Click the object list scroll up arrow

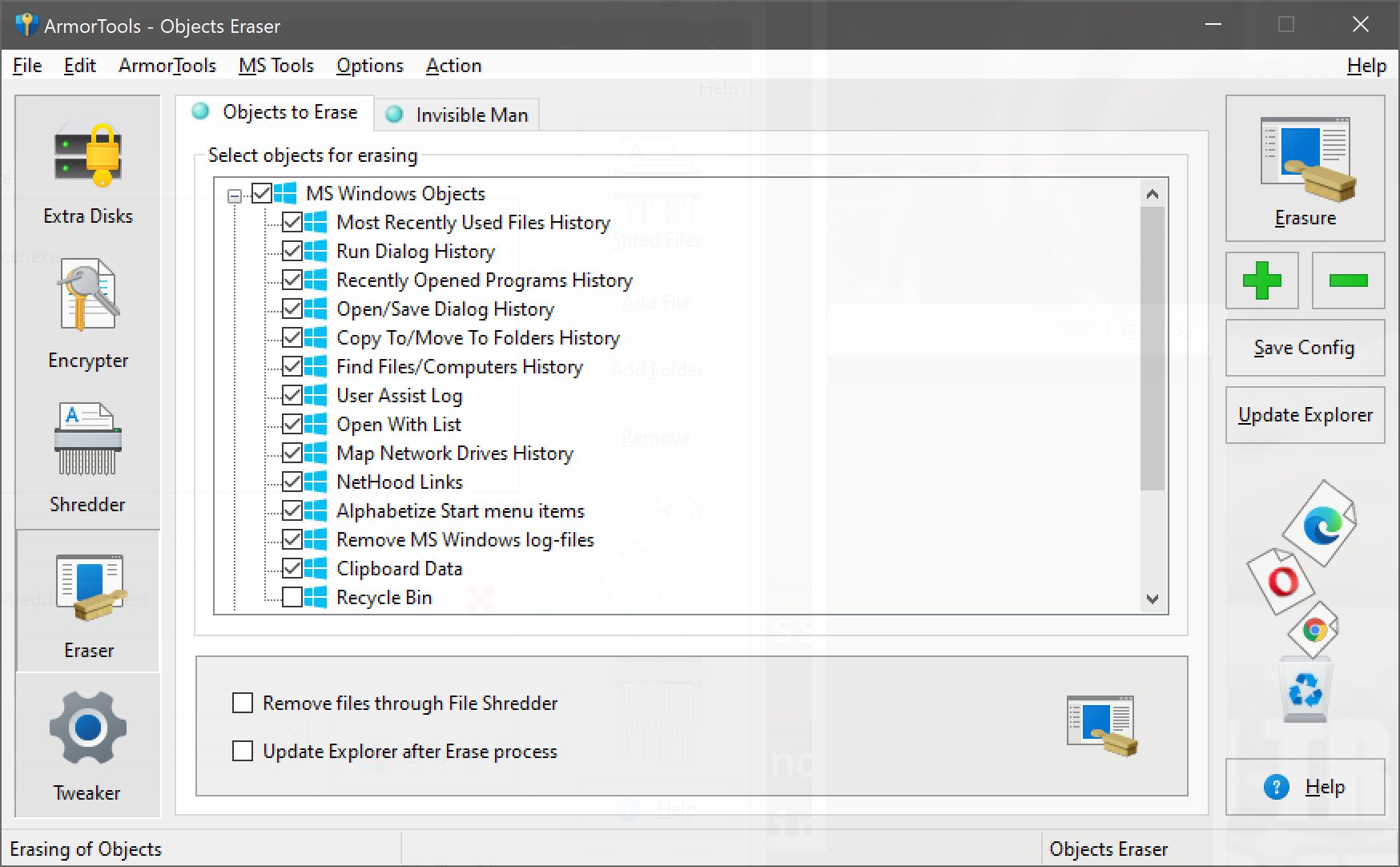(1153, 194)
